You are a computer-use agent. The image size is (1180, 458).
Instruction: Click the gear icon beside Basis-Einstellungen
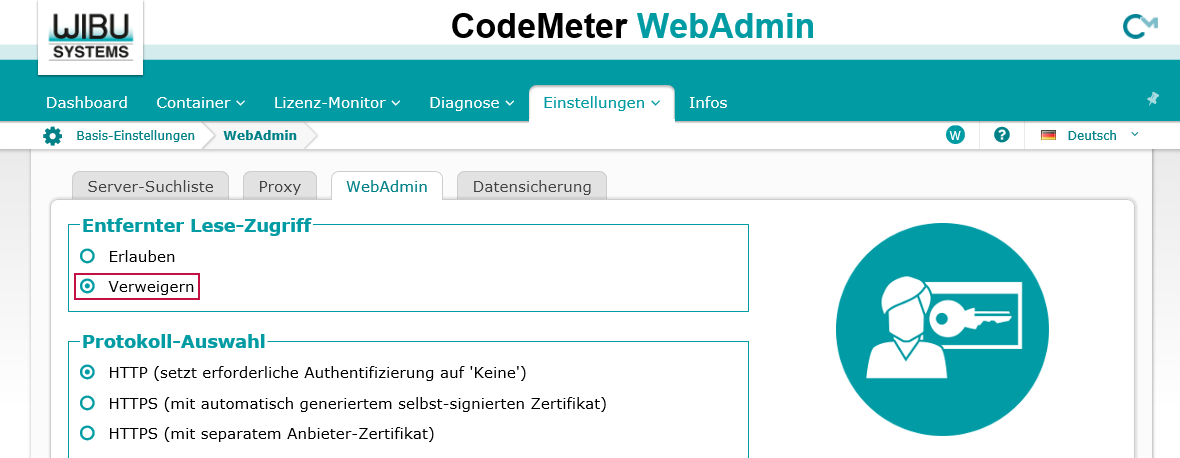tap(52, 136)
